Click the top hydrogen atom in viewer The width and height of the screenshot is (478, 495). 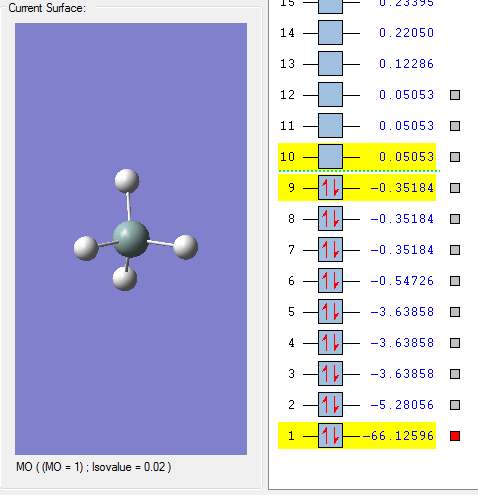(x=127, y=181)
